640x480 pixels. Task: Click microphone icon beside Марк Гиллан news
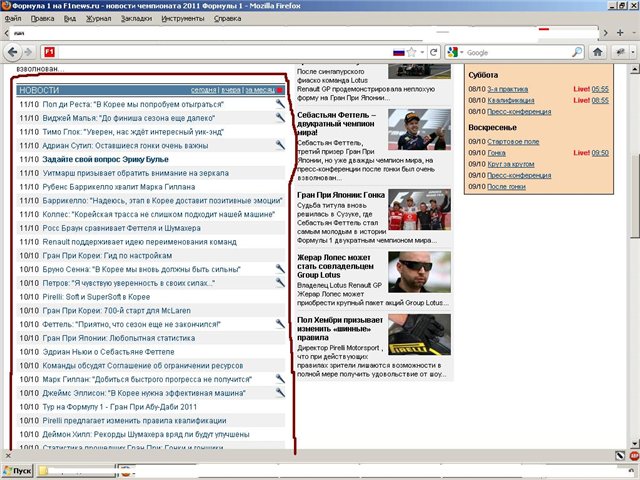pyautogui.click(x=280, y=379)
